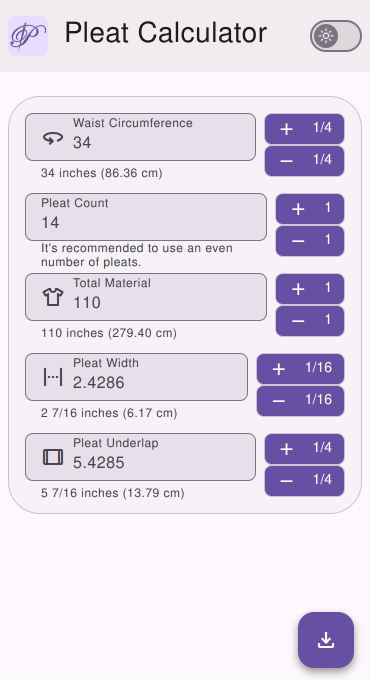Decrease Pleat Count by 1
This screenshot has width=370, height=680.
pos(310,241)
